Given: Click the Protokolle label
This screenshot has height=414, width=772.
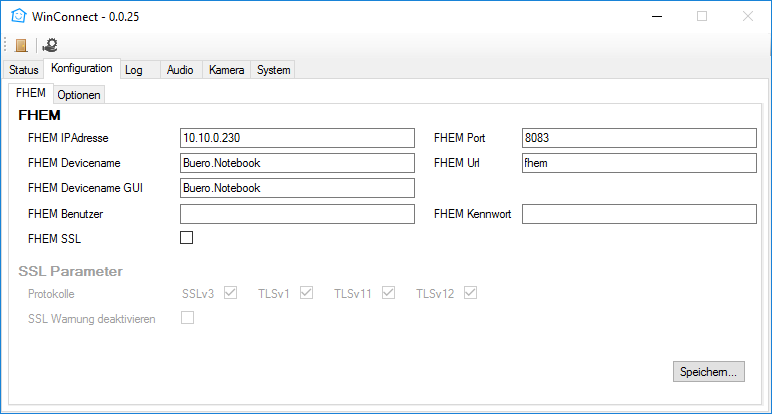Looking at the screenshot, I should [x=51, y=294].
